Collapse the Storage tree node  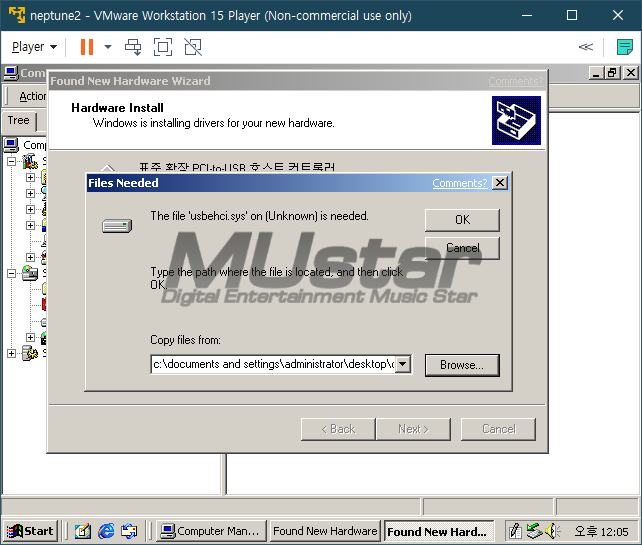point(11,273)
